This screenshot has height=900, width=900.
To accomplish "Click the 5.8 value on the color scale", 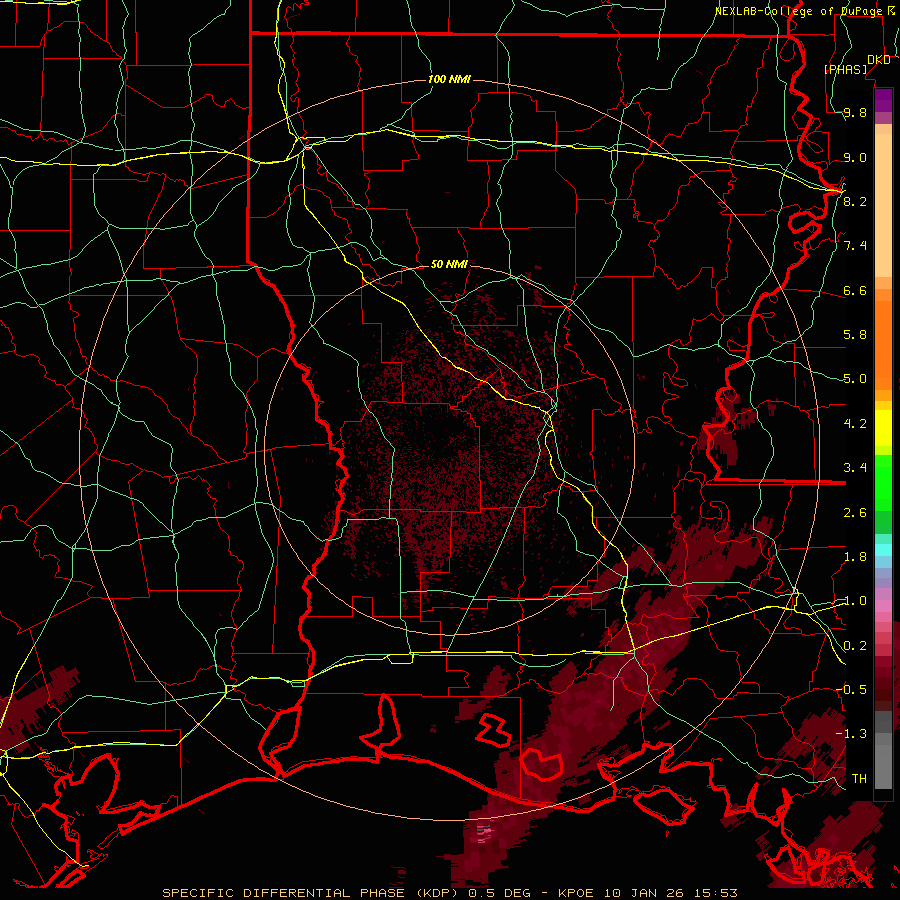I will pyautogui.click(x=855, y=335).
